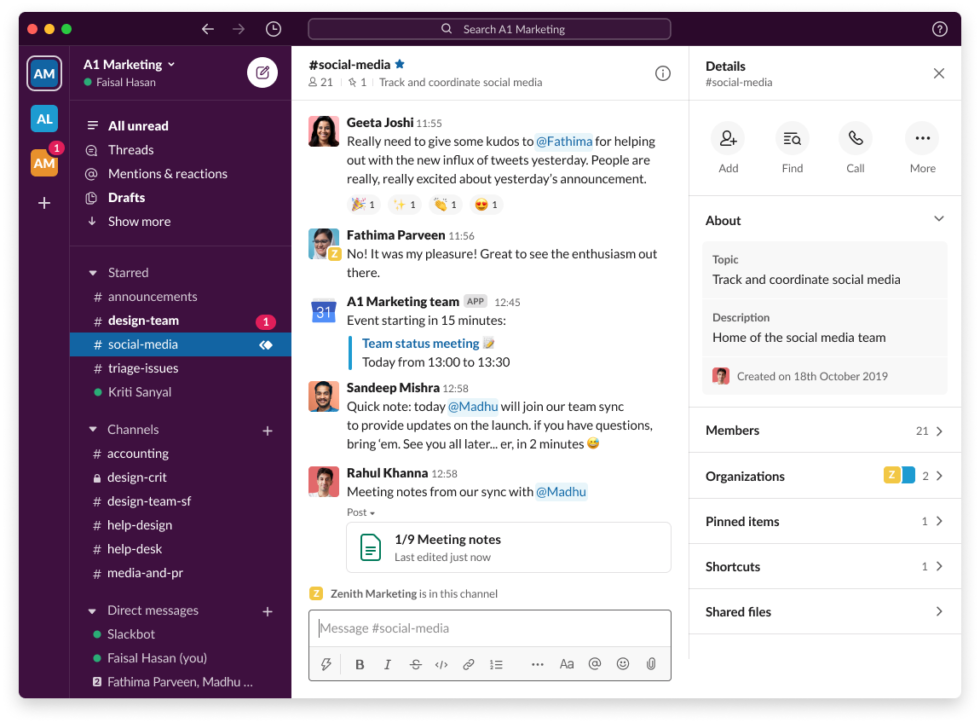Attach a file with the paperclip icon
This screenshot has height=723, width=980.
(650, 663)
